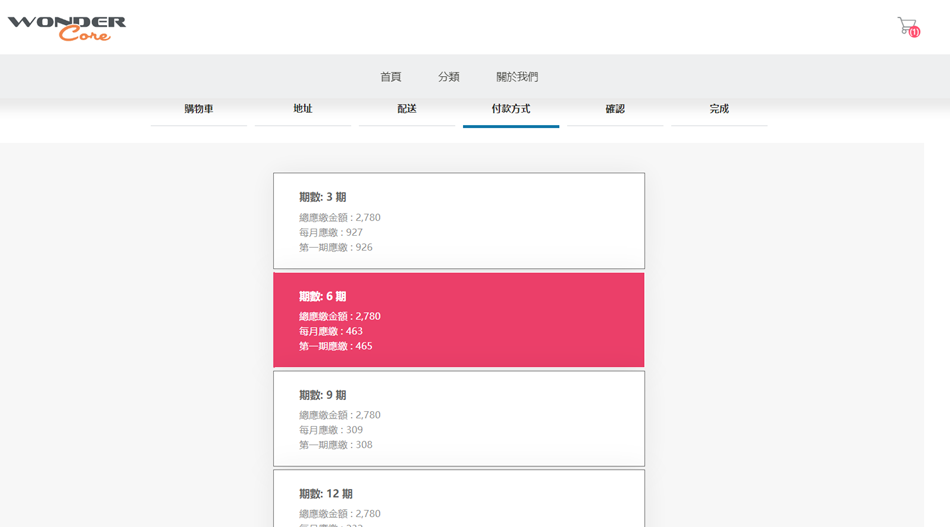The width and height of the screenshot is (950, 527).
Task: Open the 分類 menu item
Action: click(449, 77)
